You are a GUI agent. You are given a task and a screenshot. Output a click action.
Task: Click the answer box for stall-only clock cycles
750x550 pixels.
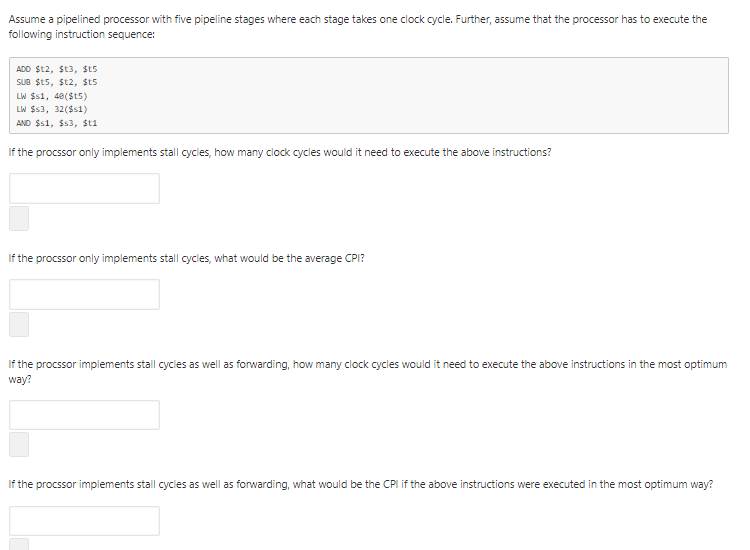pos(84,188)
